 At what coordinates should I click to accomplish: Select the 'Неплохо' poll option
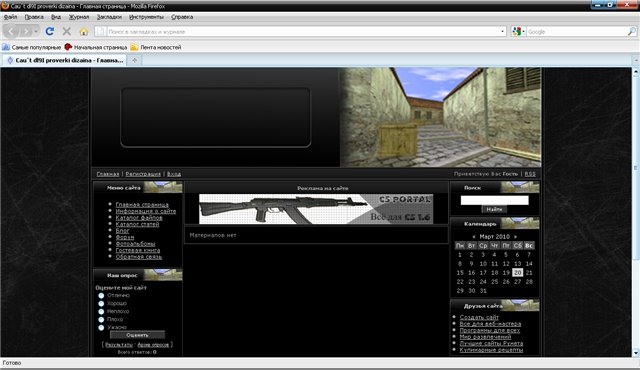pyautogui.click(x=101, y=312)
